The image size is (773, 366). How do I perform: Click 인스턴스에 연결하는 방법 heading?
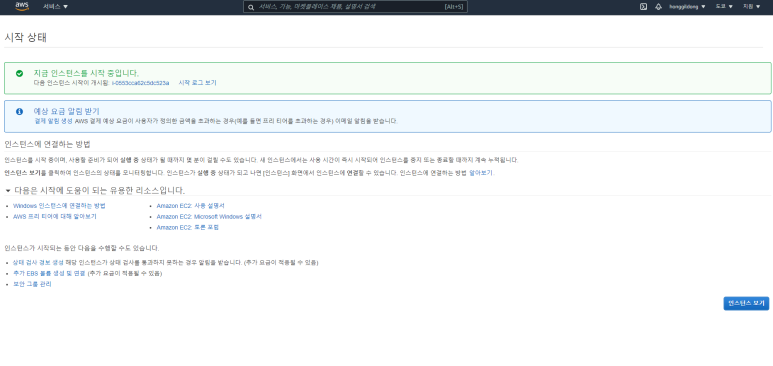click(47, 144)
